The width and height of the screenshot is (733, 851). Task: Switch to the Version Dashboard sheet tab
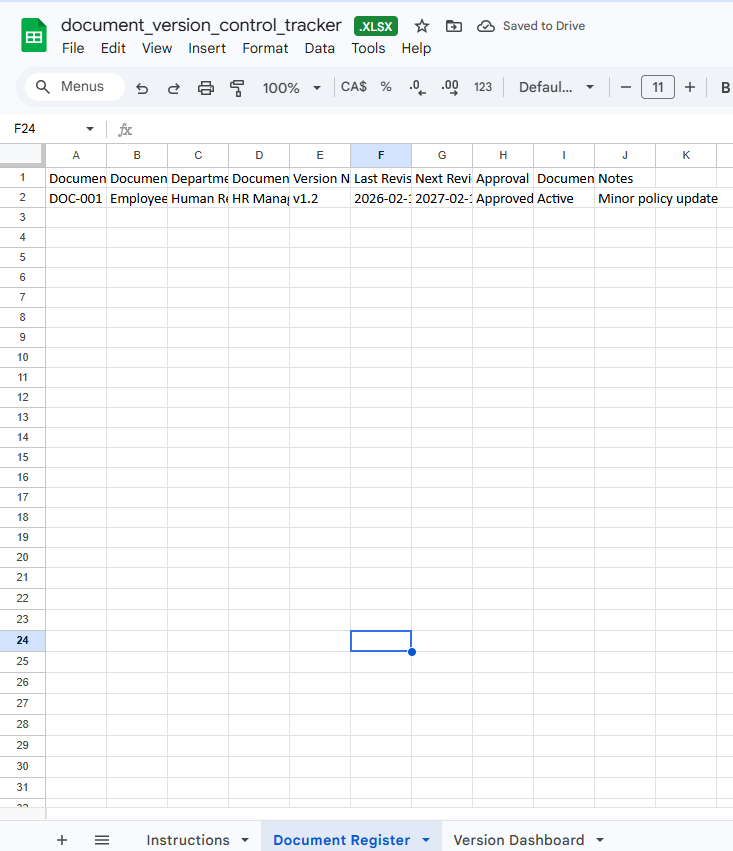point(518,840)
